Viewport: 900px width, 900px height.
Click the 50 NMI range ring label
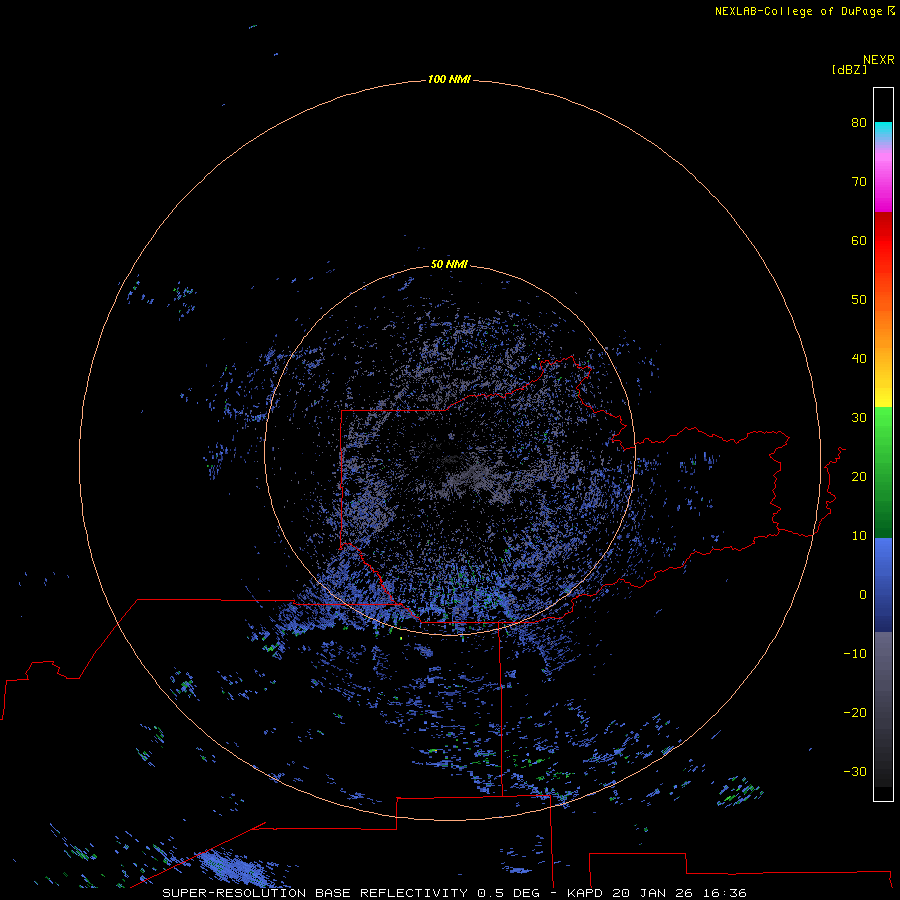point(449,264)
